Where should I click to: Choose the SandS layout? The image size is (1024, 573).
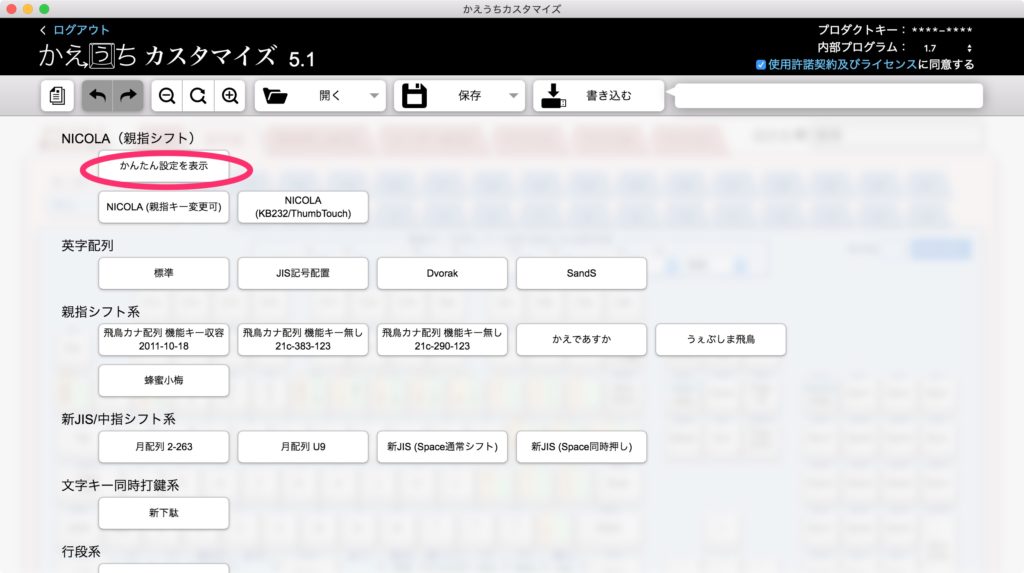tap(581, 273)
